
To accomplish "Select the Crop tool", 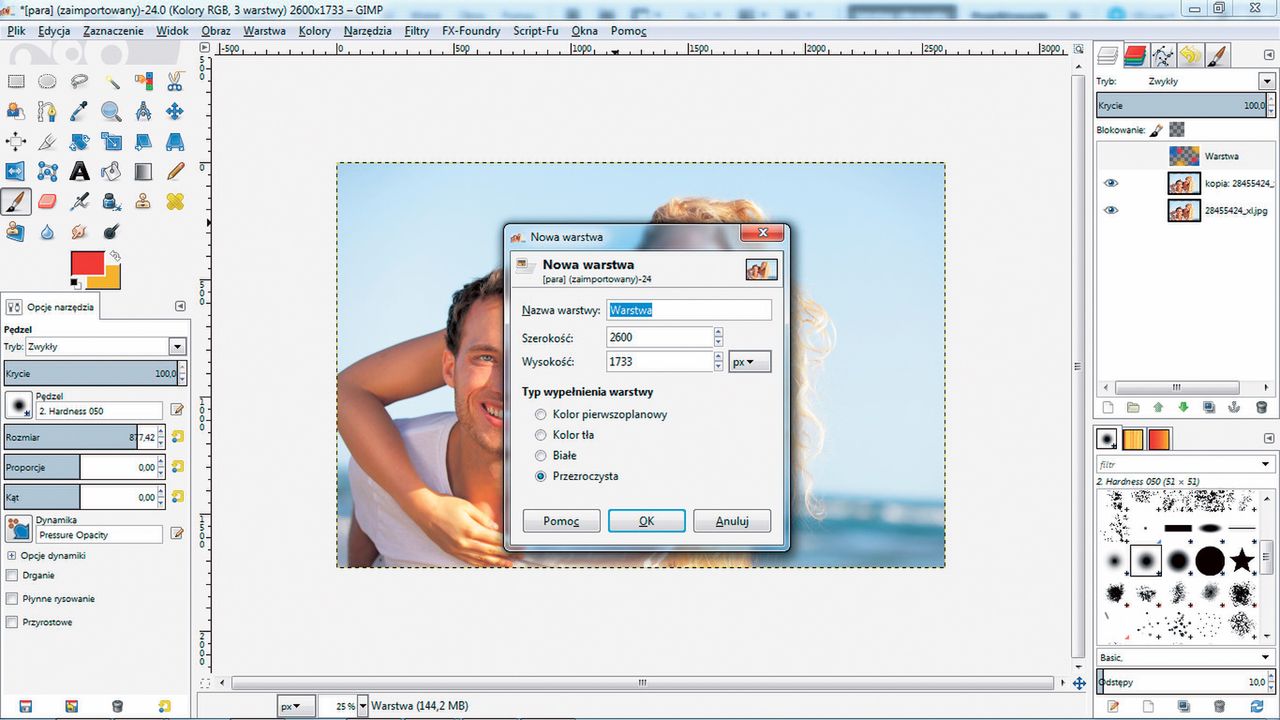I will coord(47,141).
